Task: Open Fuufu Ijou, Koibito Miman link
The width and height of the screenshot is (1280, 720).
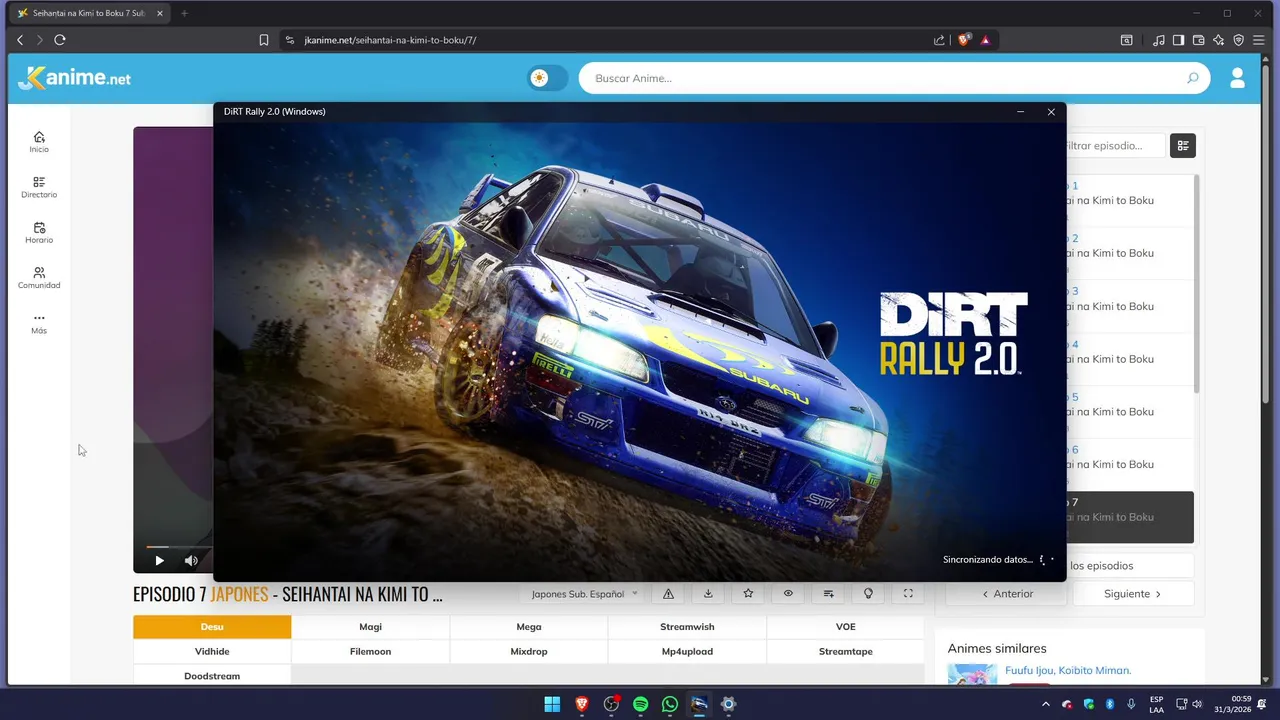Action: [1068, 671]
